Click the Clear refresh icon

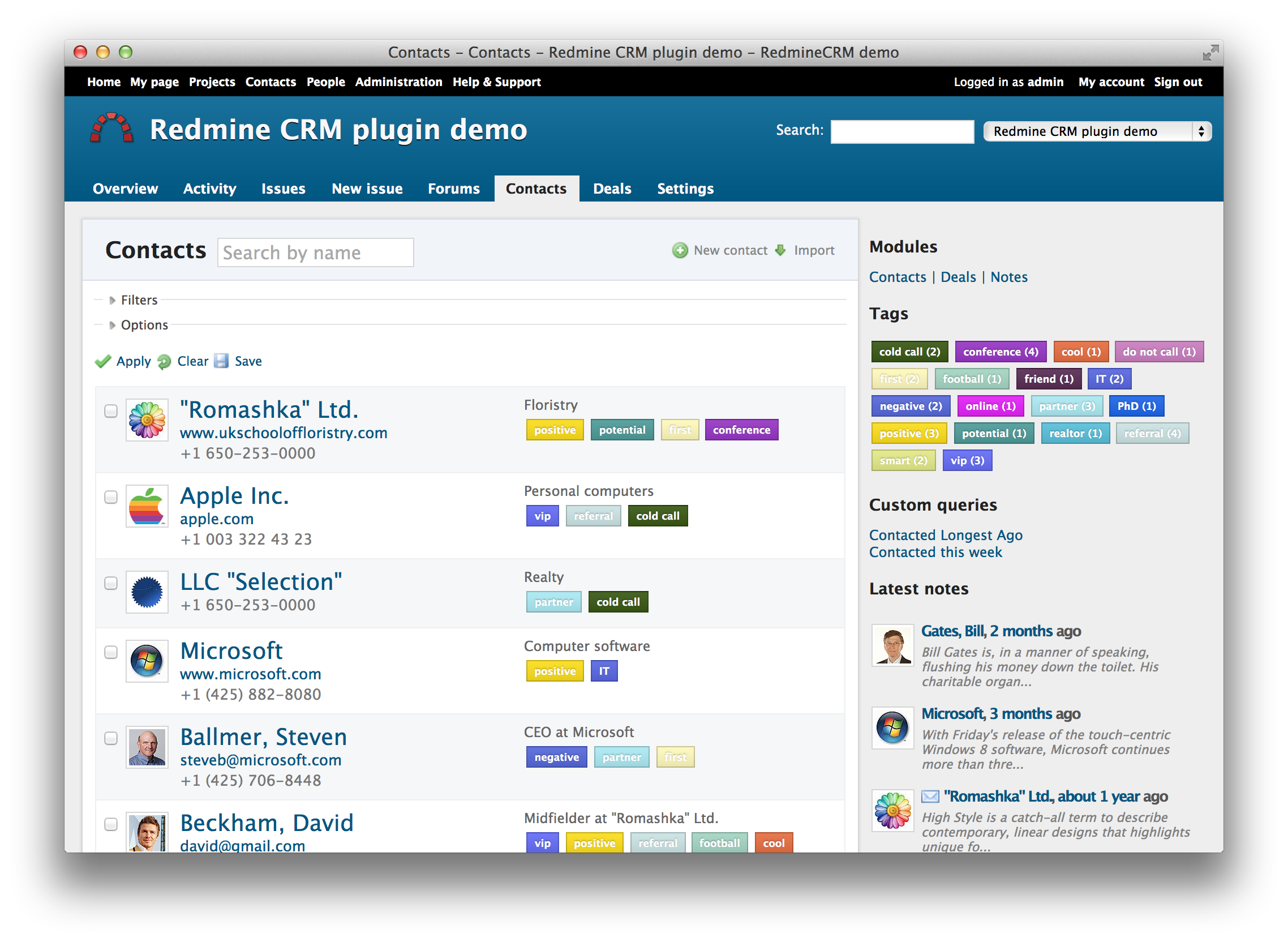point(164,362)
